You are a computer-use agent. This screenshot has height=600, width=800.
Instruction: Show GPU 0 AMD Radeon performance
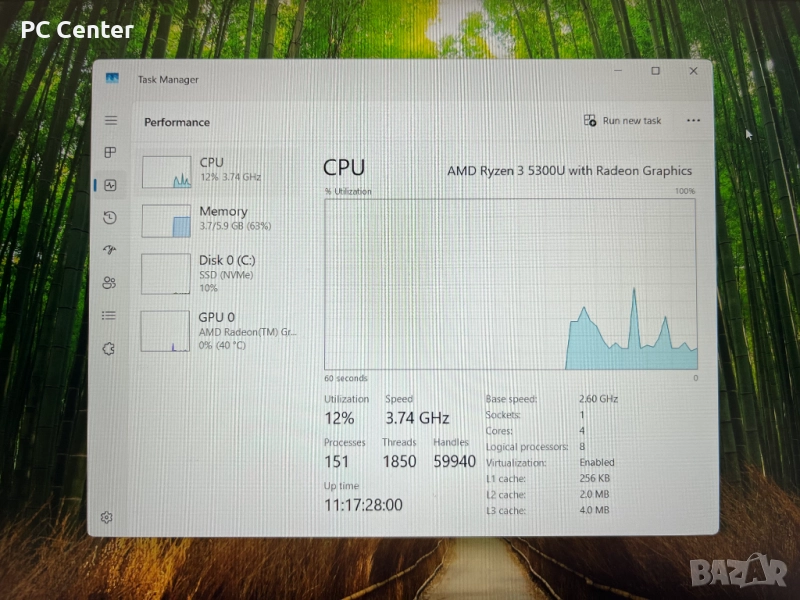click(220, 329)
